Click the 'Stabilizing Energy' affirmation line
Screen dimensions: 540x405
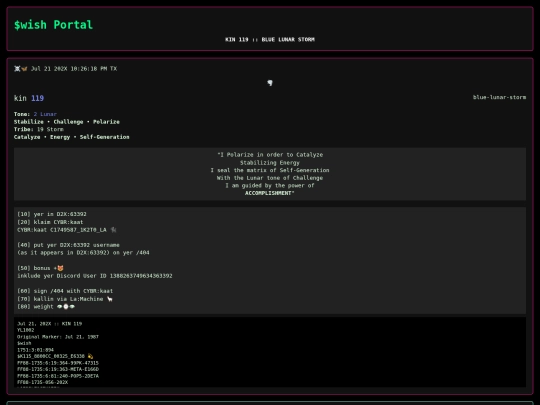pos(270,163)
